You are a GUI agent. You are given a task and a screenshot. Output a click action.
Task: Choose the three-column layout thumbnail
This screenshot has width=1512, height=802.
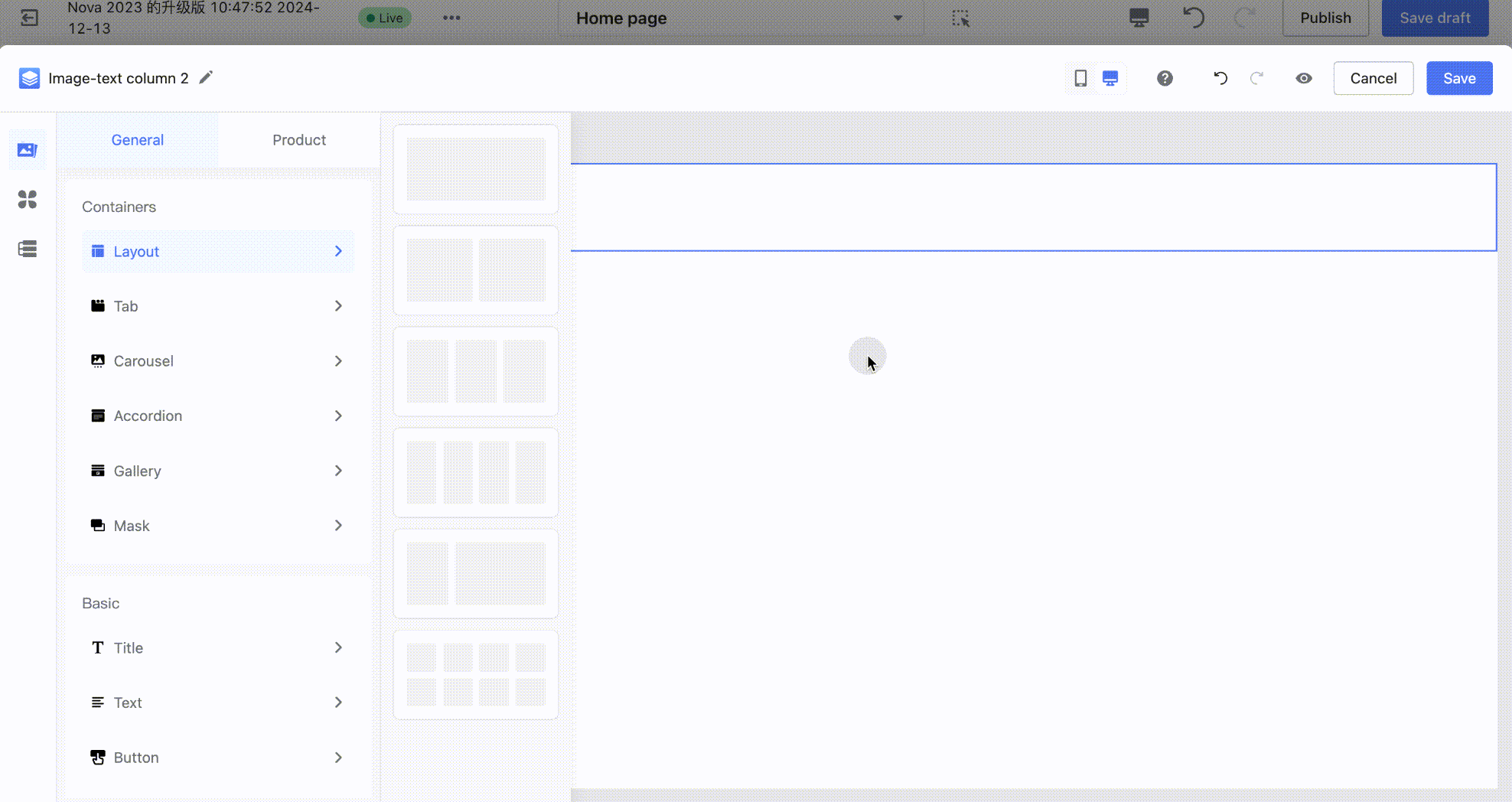[x=476, y=371]
